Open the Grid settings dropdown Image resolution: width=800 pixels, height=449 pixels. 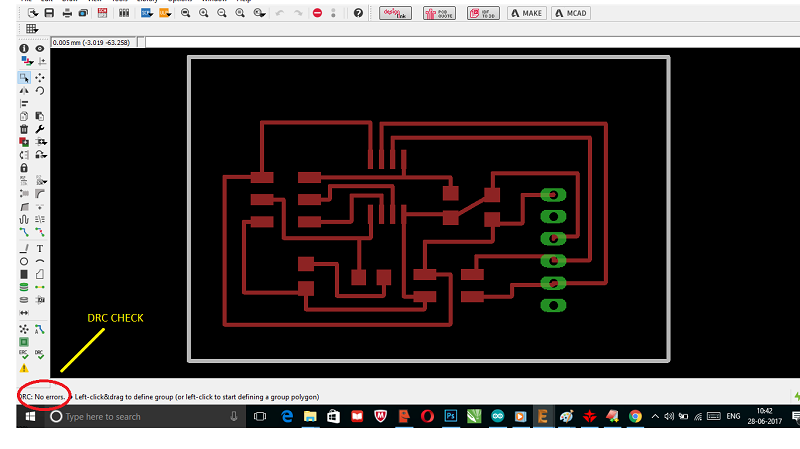(x=32, y=29)
